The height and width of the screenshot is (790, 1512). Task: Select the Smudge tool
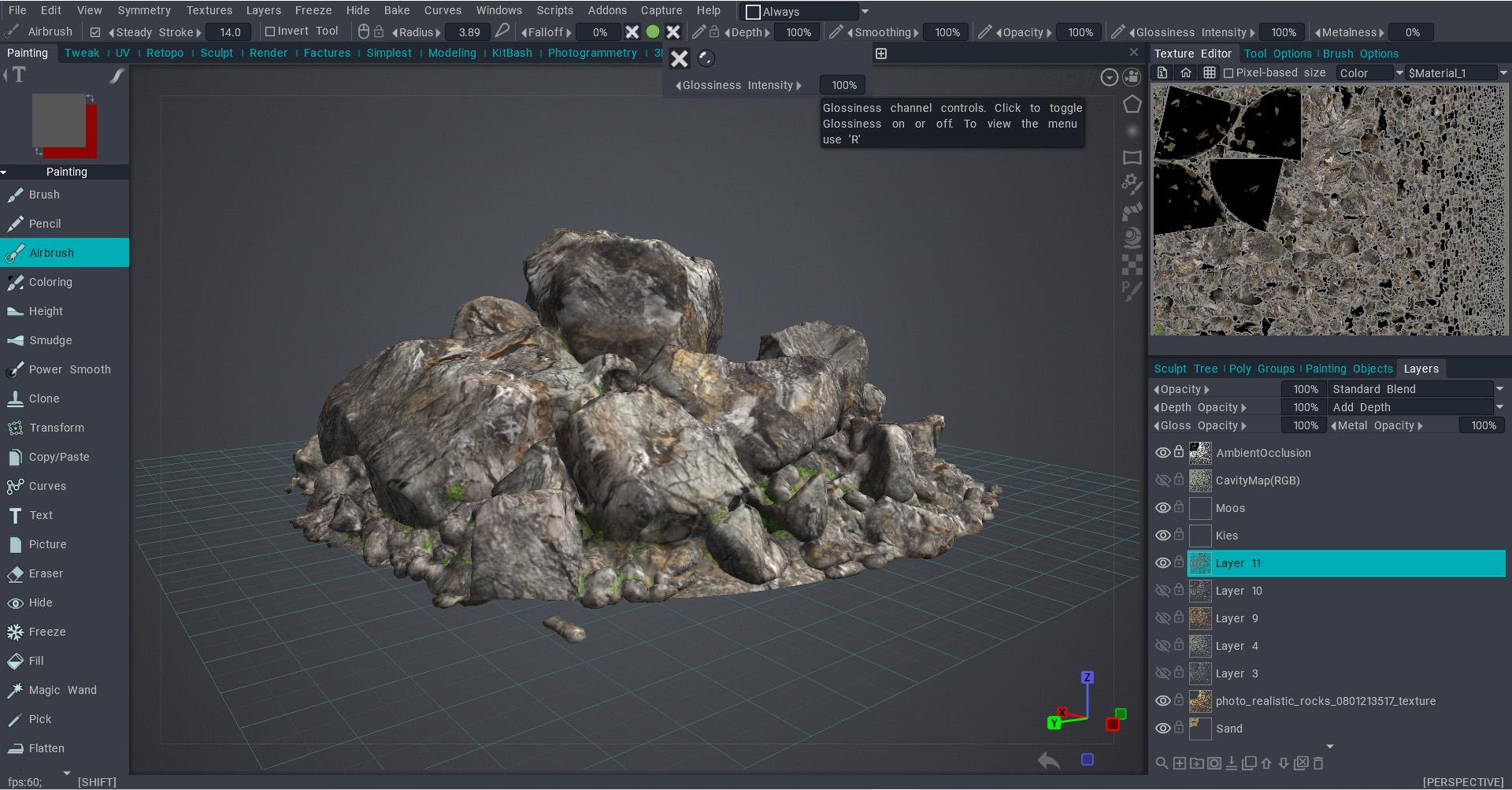coord(50,340)
